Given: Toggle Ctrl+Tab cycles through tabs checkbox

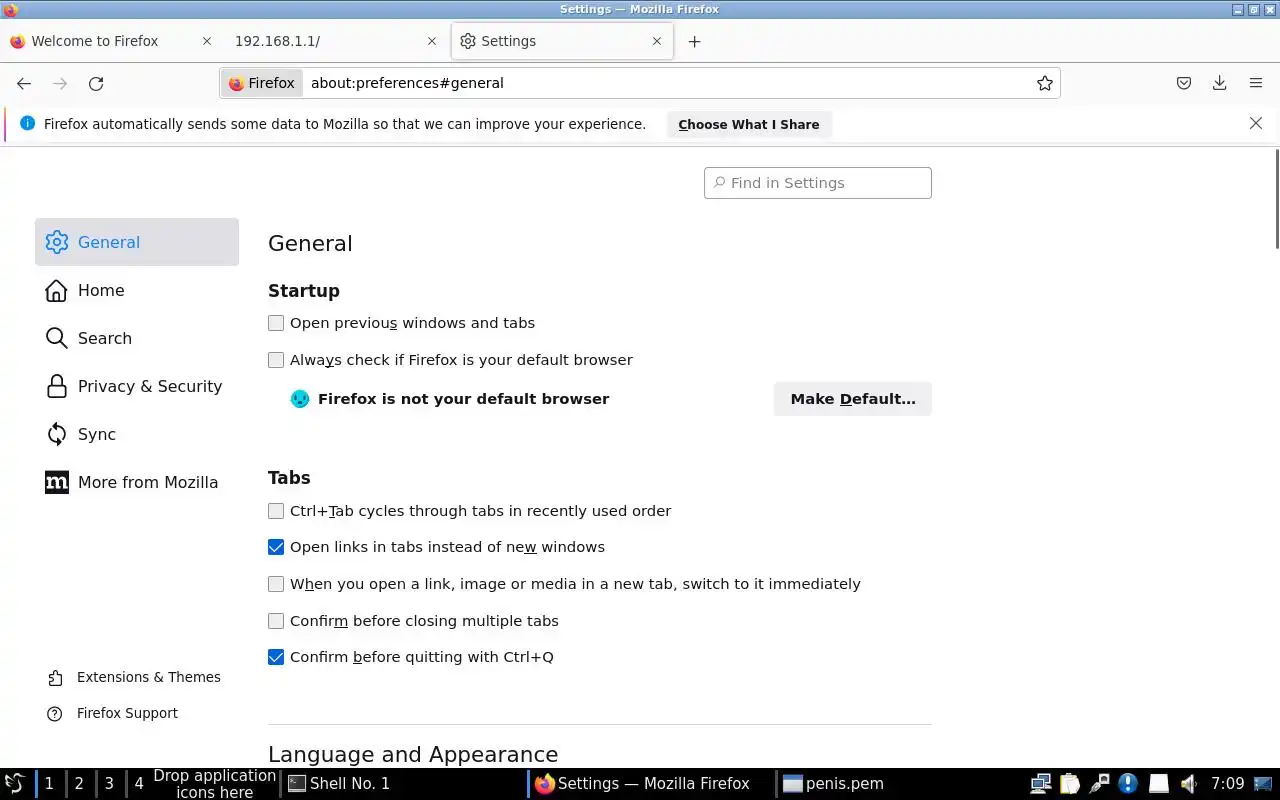Looking at the screenshot, I should pyautogui.click(x=276, y=511).
